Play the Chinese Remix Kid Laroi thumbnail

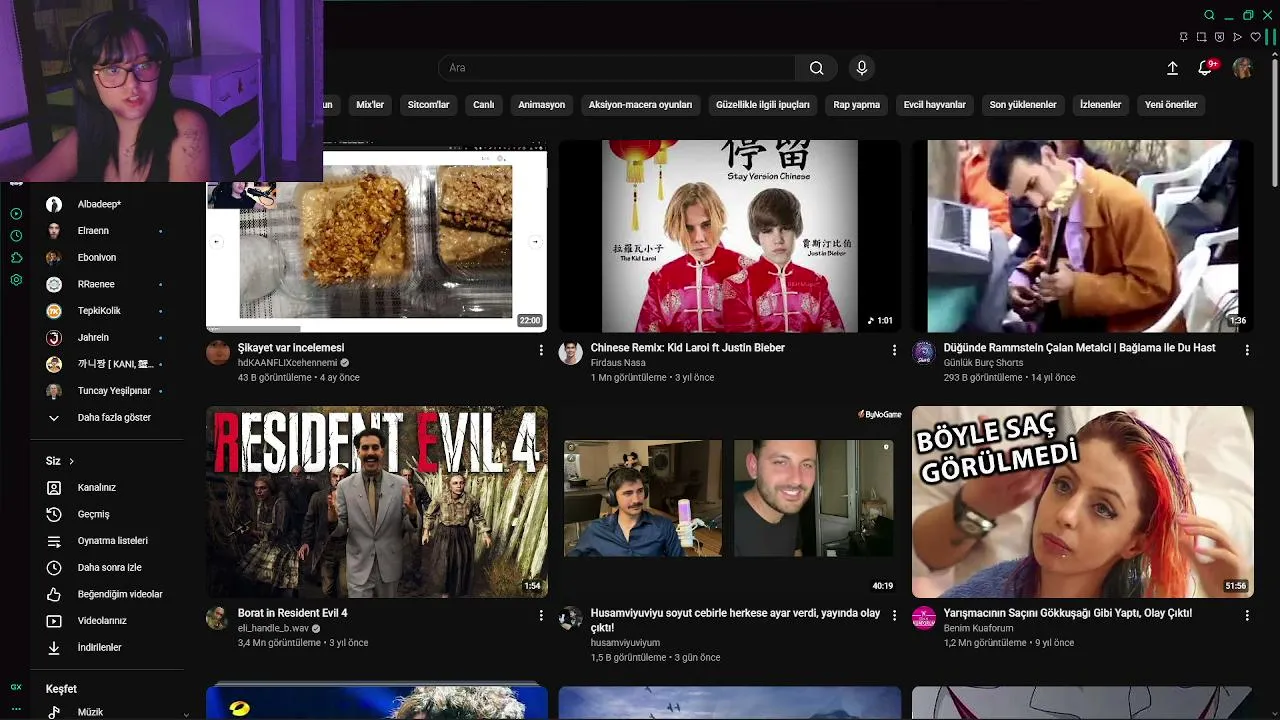tap(730, 236)
